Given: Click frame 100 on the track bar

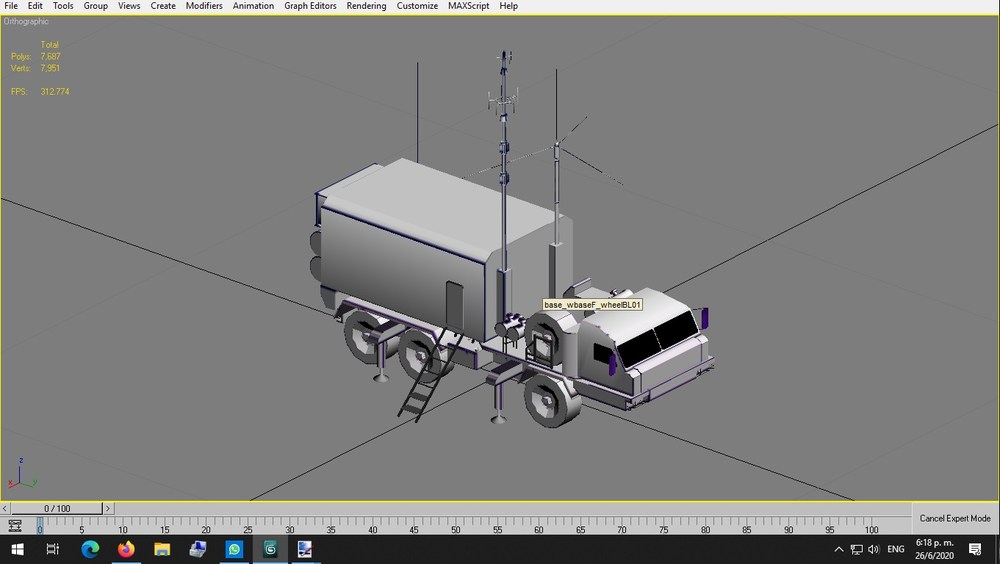Looking at the screenshot, I should pyautogui.click(x=871, y=525).
